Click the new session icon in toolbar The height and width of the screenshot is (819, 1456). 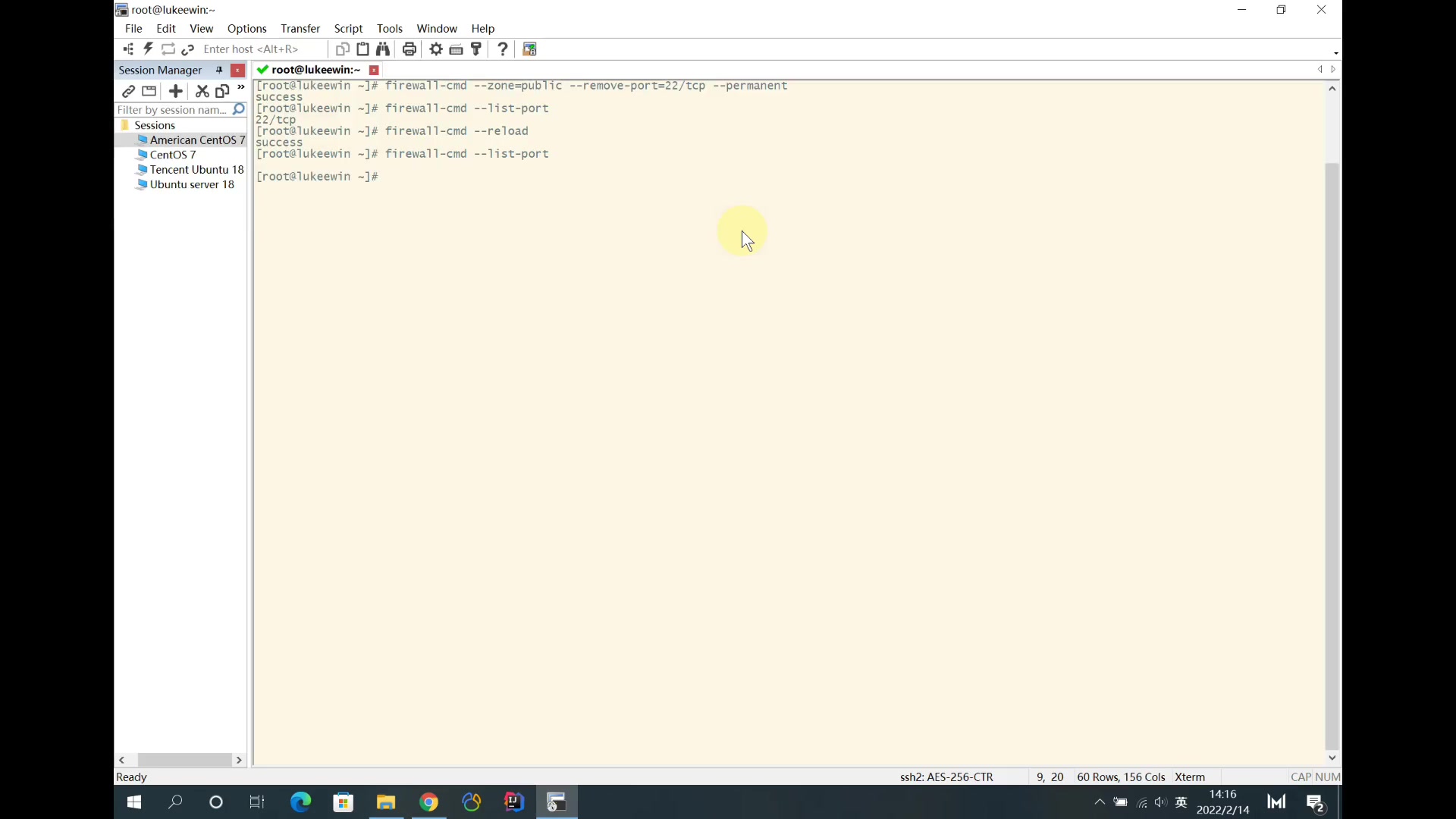[x=175, y=91]
